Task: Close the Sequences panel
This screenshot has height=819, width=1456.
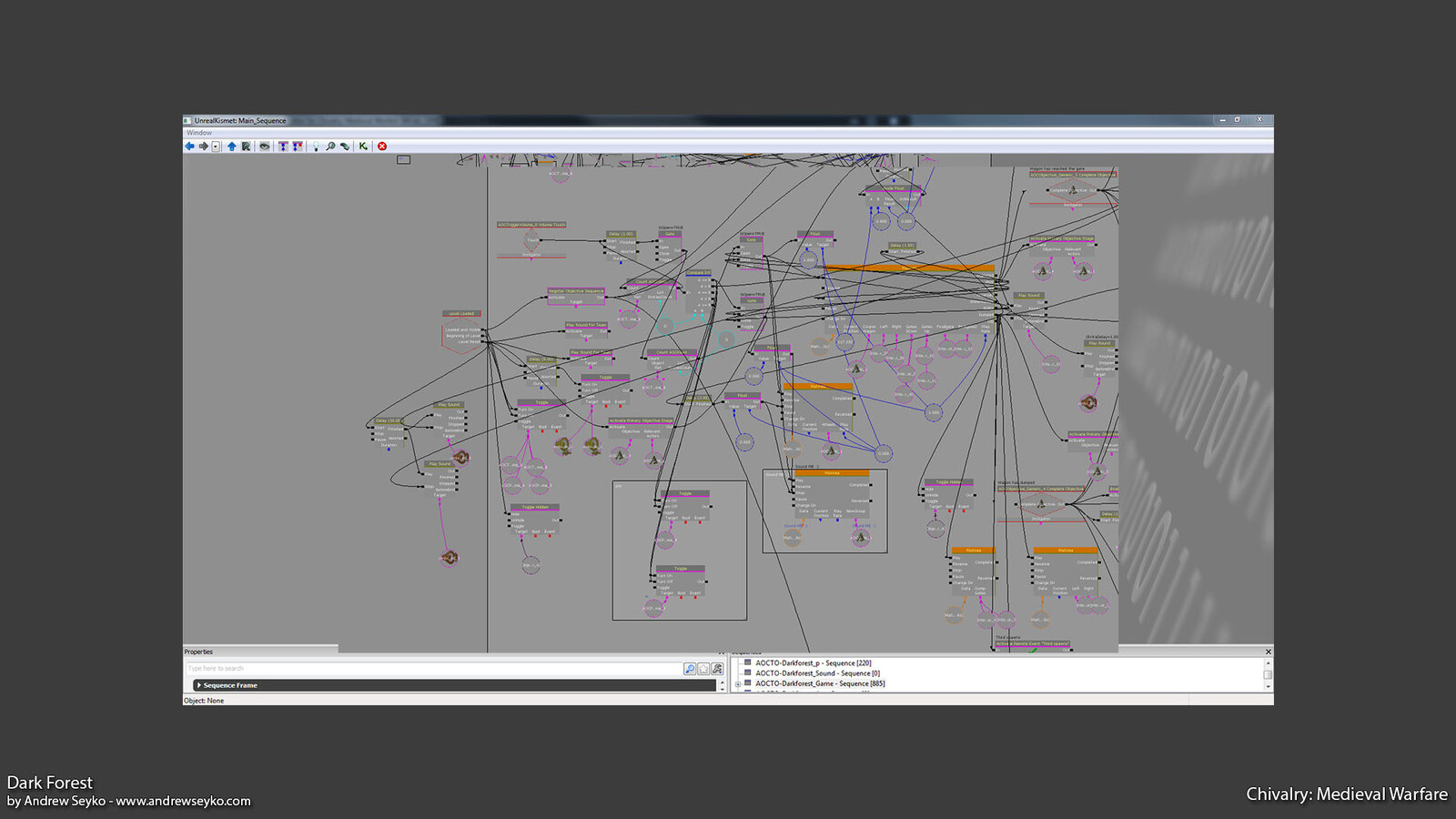Action: click(x=1269, y=652)
